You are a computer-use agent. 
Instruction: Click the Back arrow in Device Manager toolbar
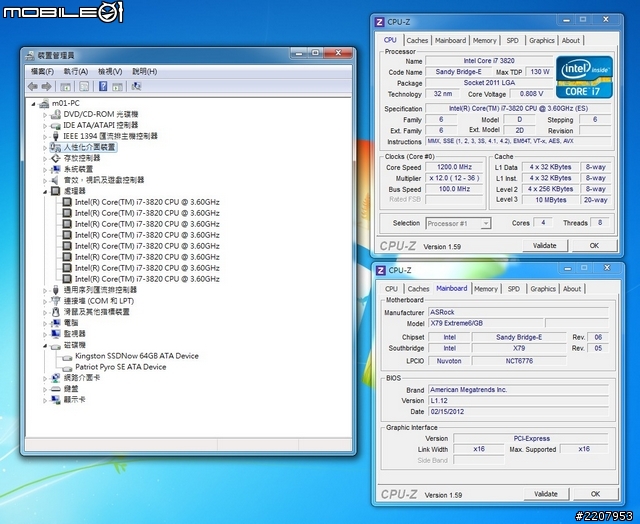tap(32, 86)
